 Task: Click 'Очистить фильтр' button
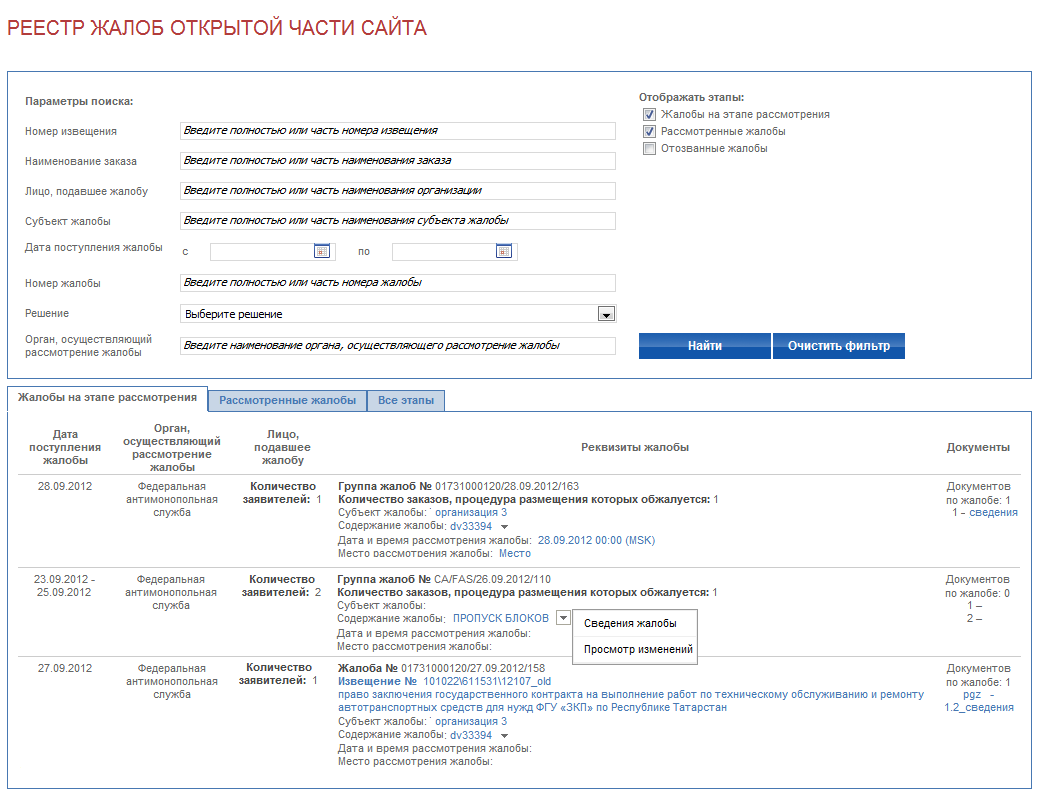[x=839, y=346]
